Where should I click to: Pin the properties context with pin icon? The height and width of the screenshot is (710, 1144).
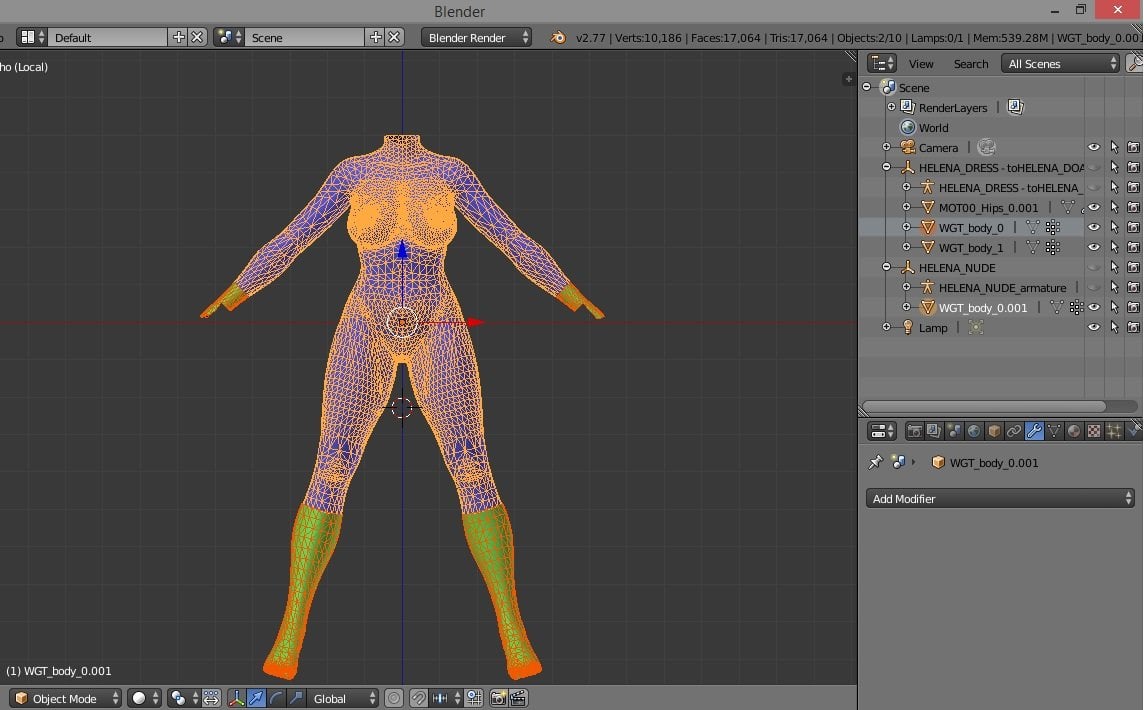875,462
